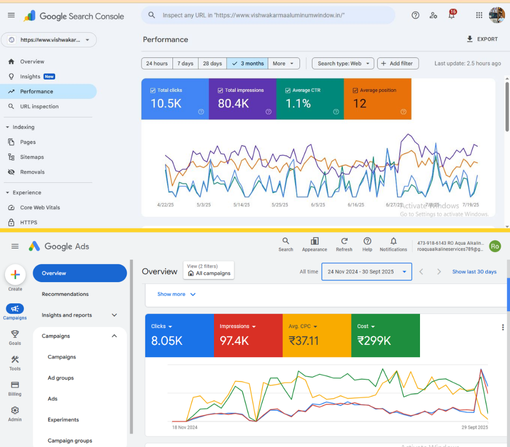Open Insights in Search Console sidebar

click(x=48, y=77)
